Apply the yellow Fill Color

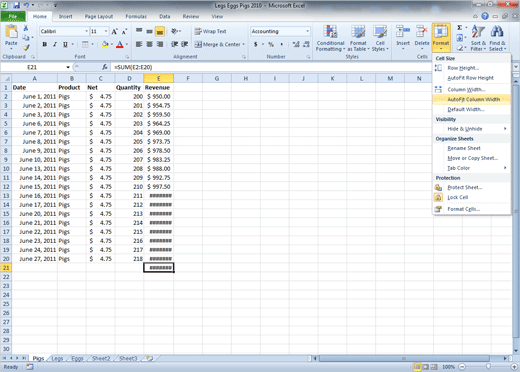coord(105,44)
